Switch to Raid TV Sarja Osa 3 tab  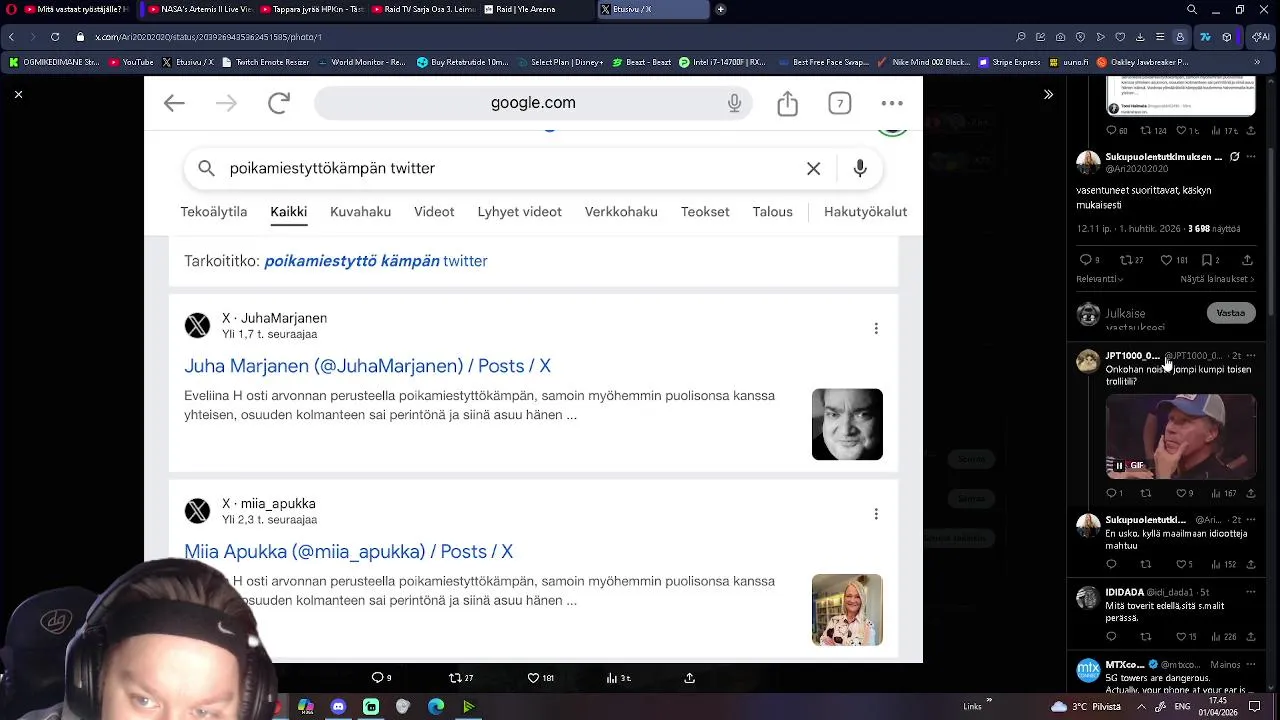(x=423, y=9)
